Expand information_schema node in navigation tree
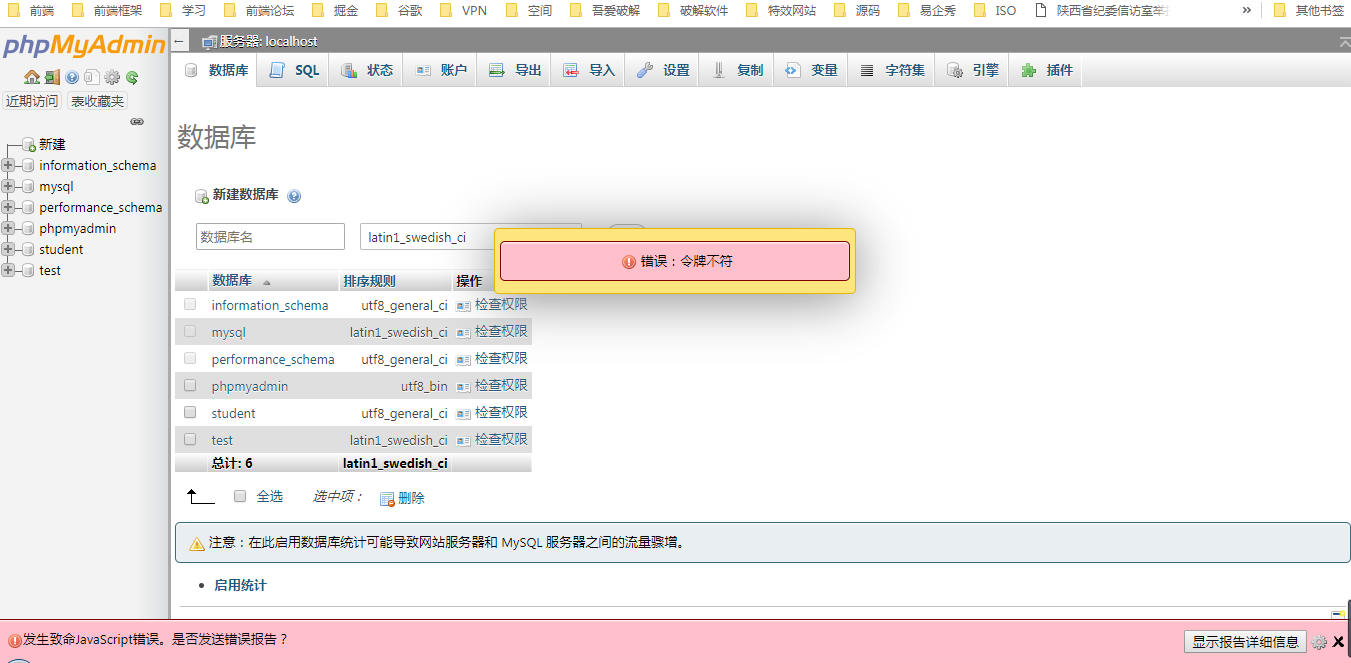Screen dimensions: 1351x663 [8, 165]
